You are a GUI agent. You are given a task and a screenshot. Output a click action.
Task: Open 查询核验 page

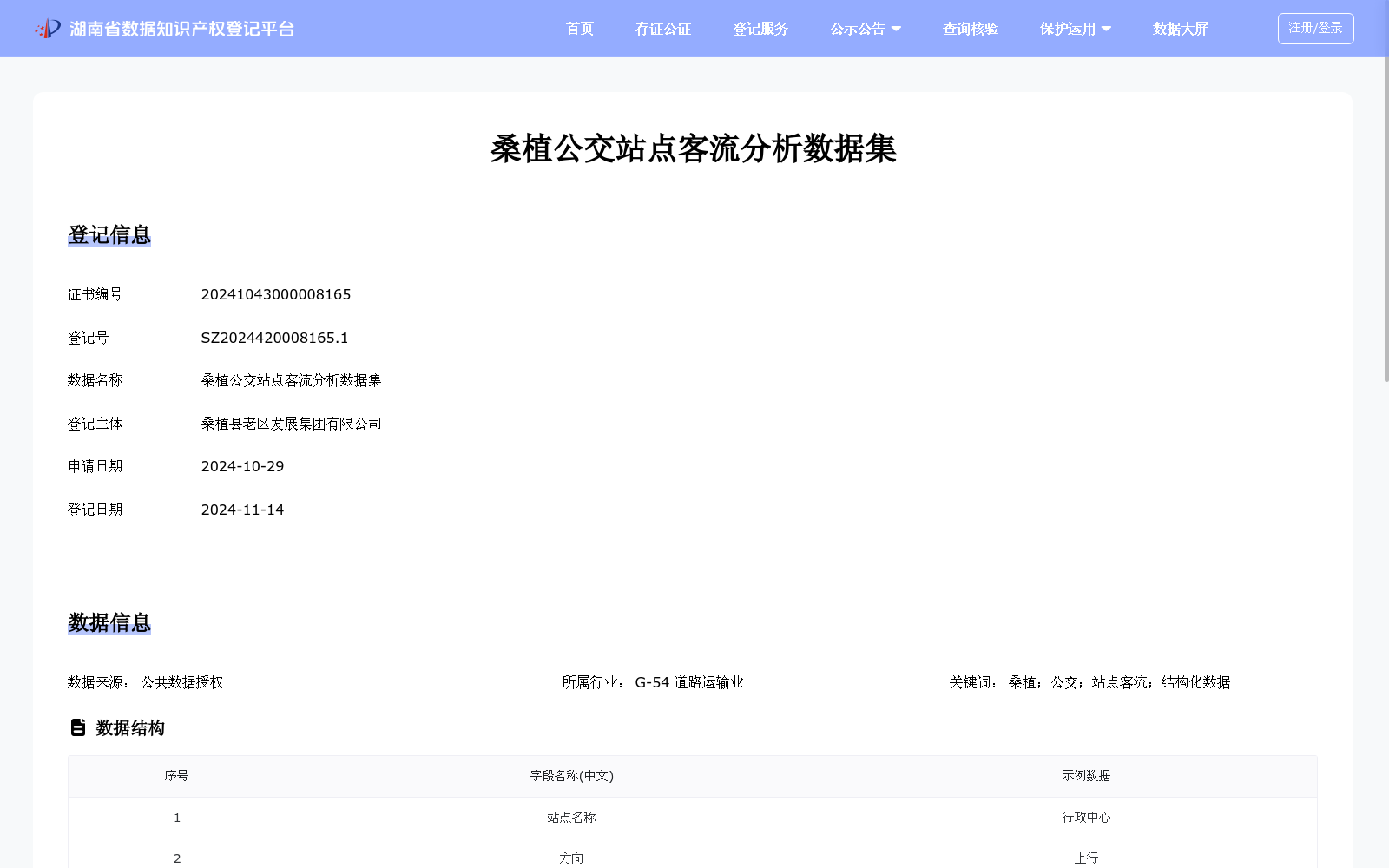[x=971, y=29]
